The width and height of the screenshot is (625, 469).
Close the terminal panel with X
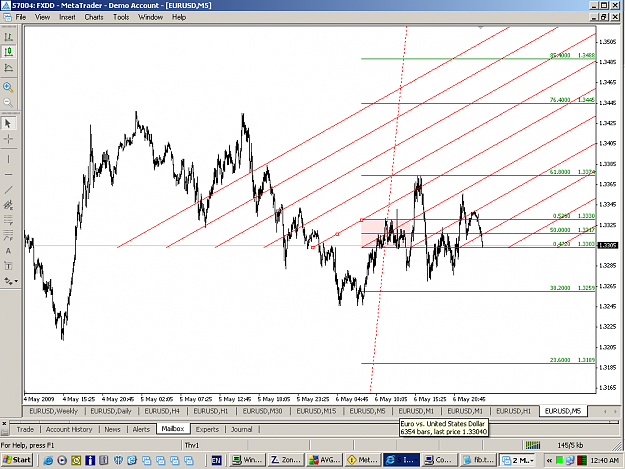point(4,423)
